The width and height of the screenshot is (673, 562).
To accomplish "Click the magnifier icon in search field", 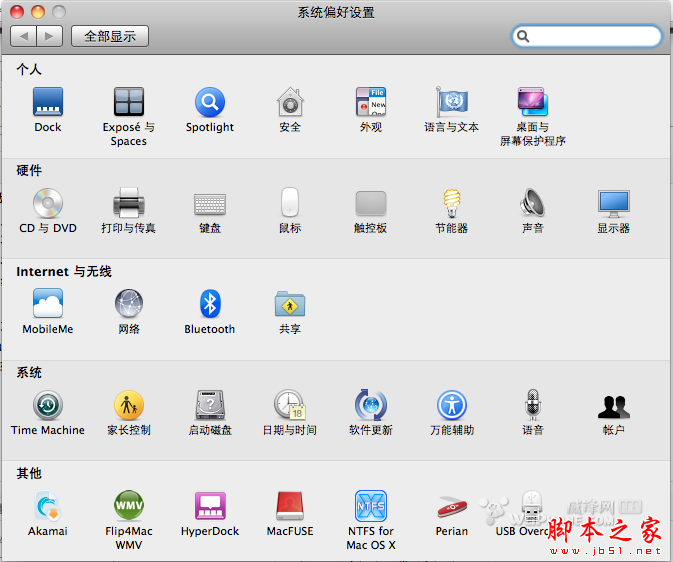I will coord(523,36).
